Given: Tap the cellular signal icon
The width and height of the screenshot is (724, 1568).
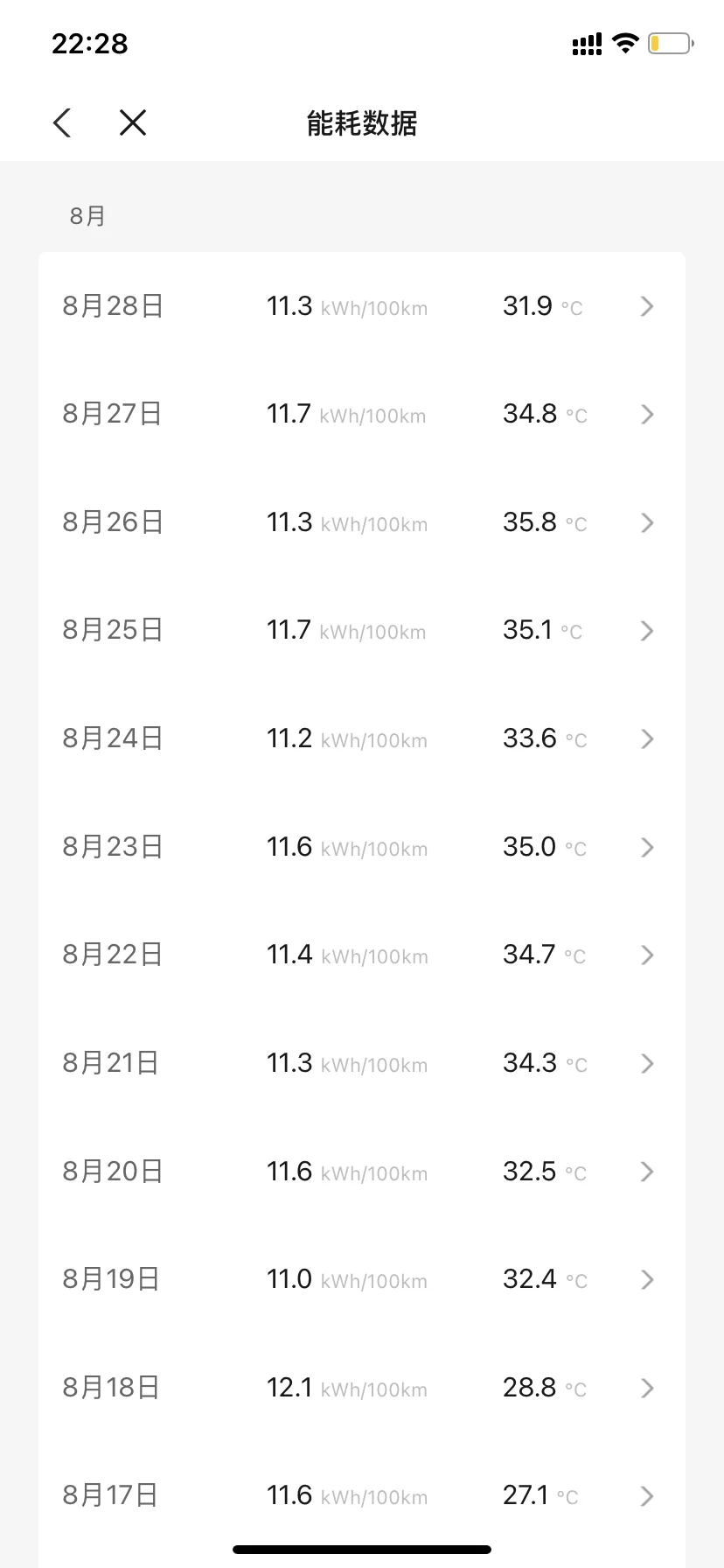Looking at the screenshot, I should pos(587,44).
